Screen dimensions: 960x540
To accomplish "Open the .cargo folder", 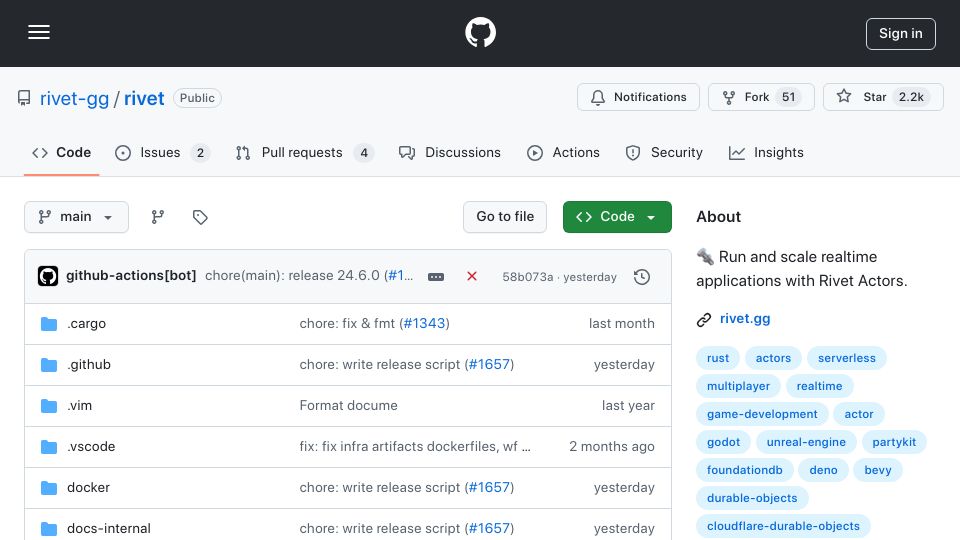I will 86,323.
